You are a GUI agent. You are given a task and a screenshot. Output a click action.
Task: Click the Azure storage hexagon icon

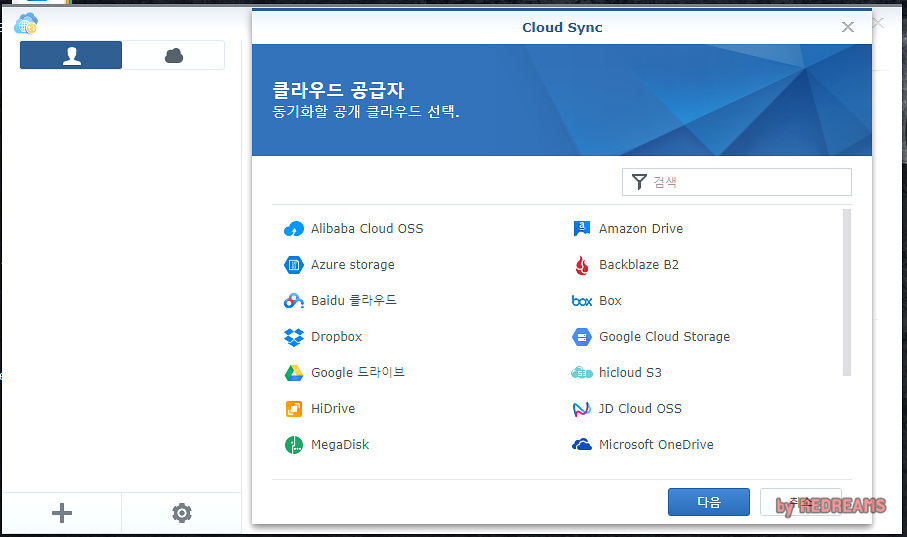coord(294,265)
